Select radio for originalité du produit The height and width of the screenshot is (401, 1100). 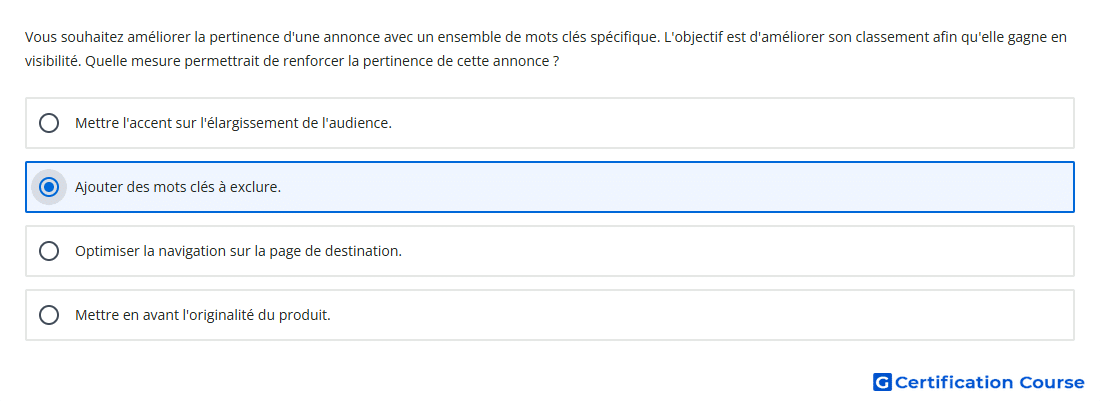[49, 315]
